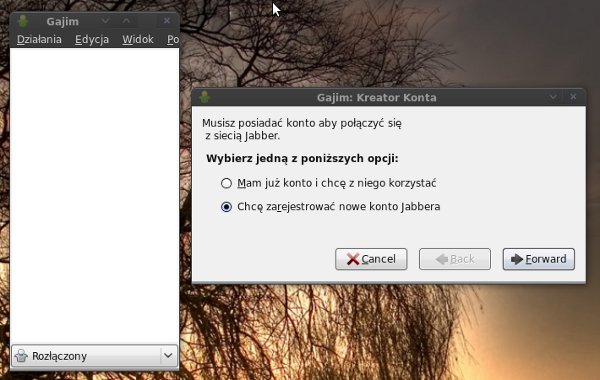Click the Gajim app icon in roster titlebar

(23, 21)
